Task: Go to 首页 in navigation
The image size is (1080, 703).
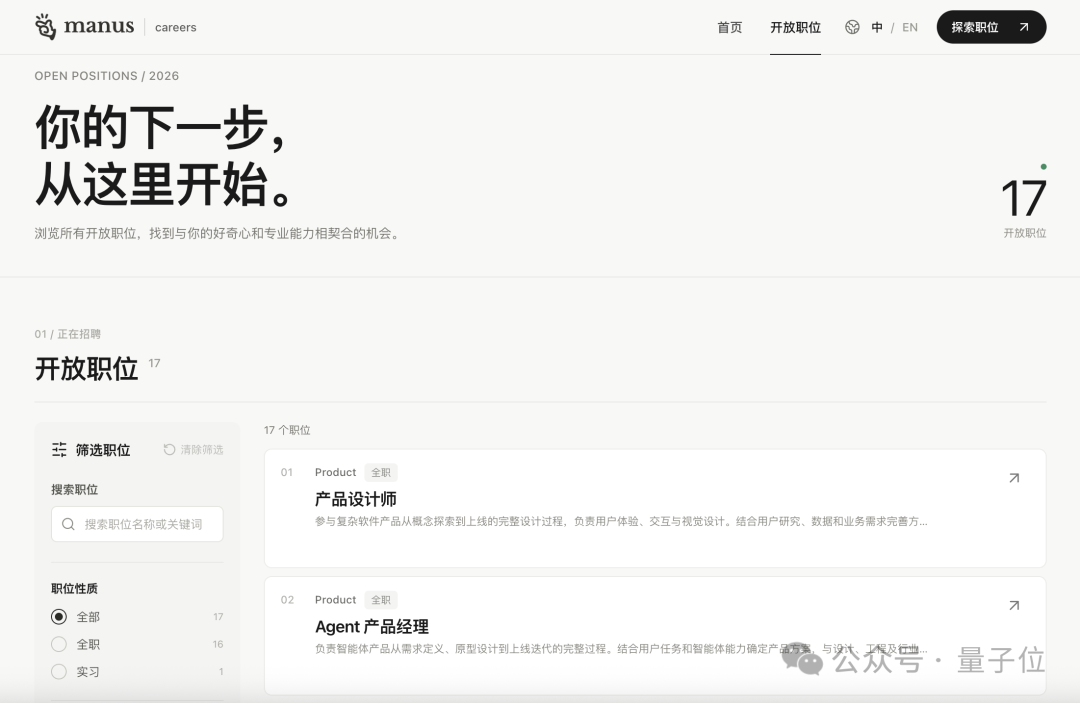Action: pyautogui.click(x=729, y=28)
